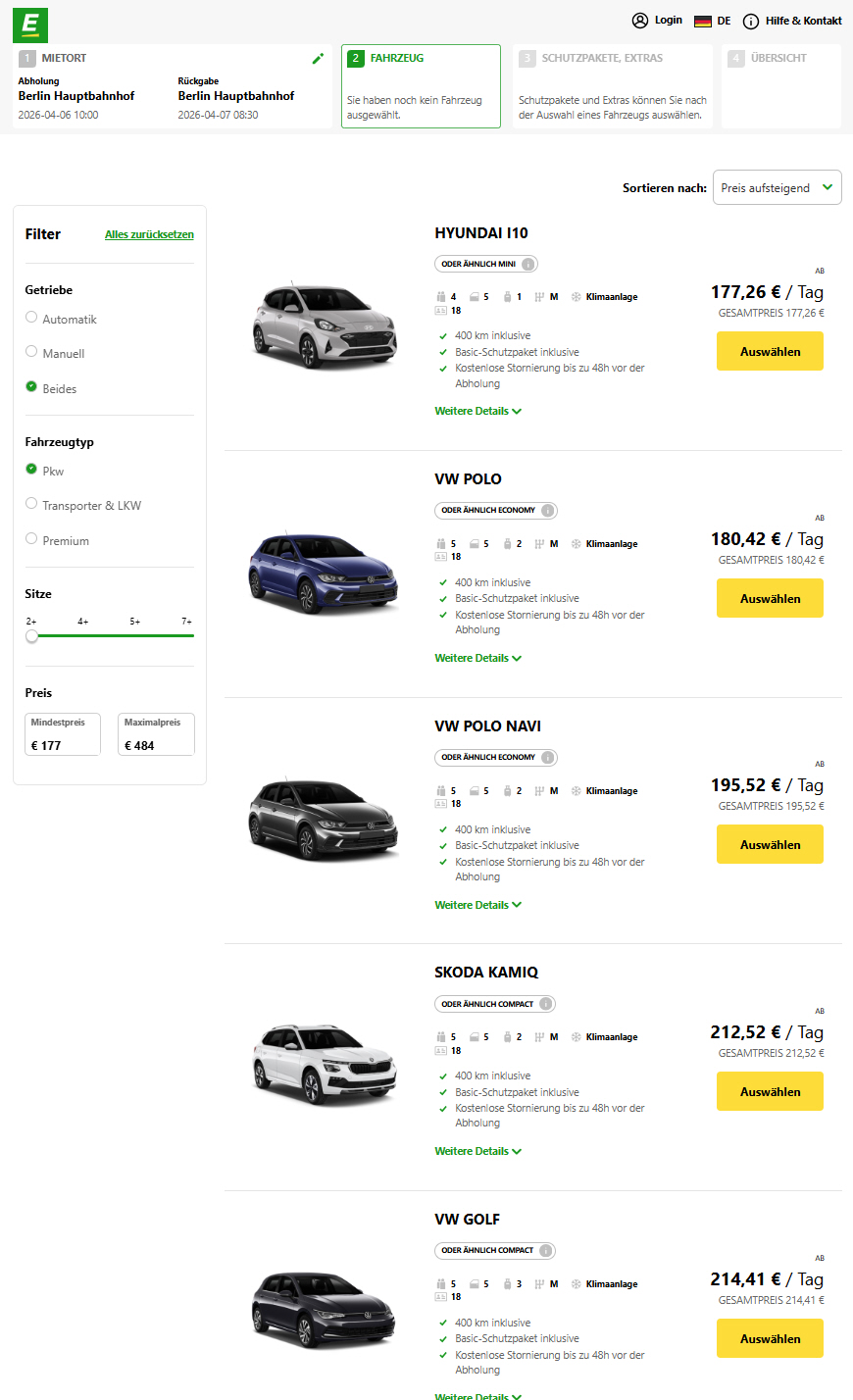Click the Sitze seat slider handle
This screenshot has width=853, height=1400.
tap(32, 636)
